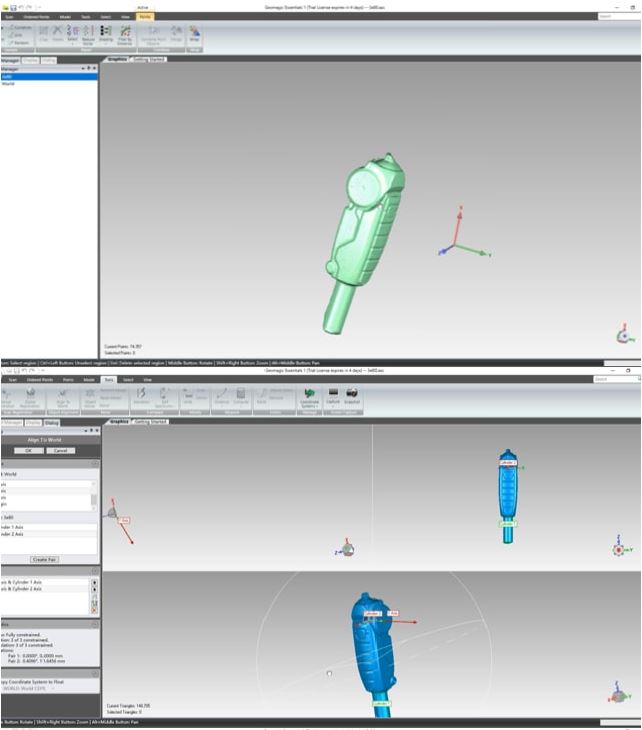This screenshot has width=642, height=730.
Task: Delete the pair with the red X icon
Action: click(x=95, y=608)
